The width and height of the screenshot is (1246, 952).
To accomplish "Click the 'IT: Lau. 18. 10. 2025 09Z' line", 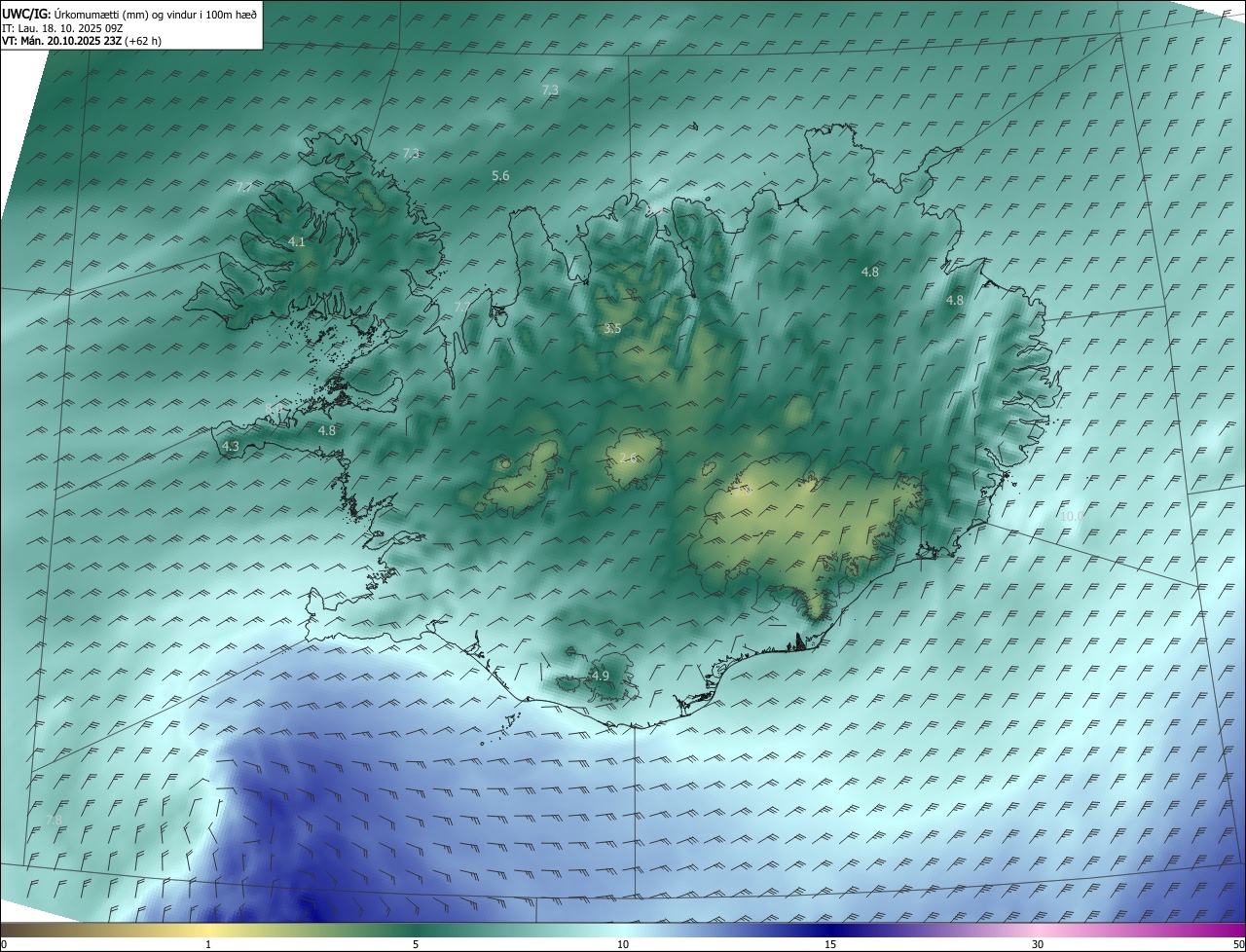I will tap(61, 28).
